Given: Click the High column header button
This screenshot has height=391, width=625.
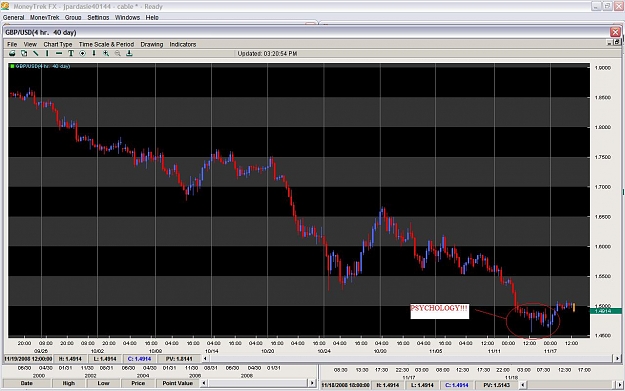Looking at the screenshot, I should point(69,383).
